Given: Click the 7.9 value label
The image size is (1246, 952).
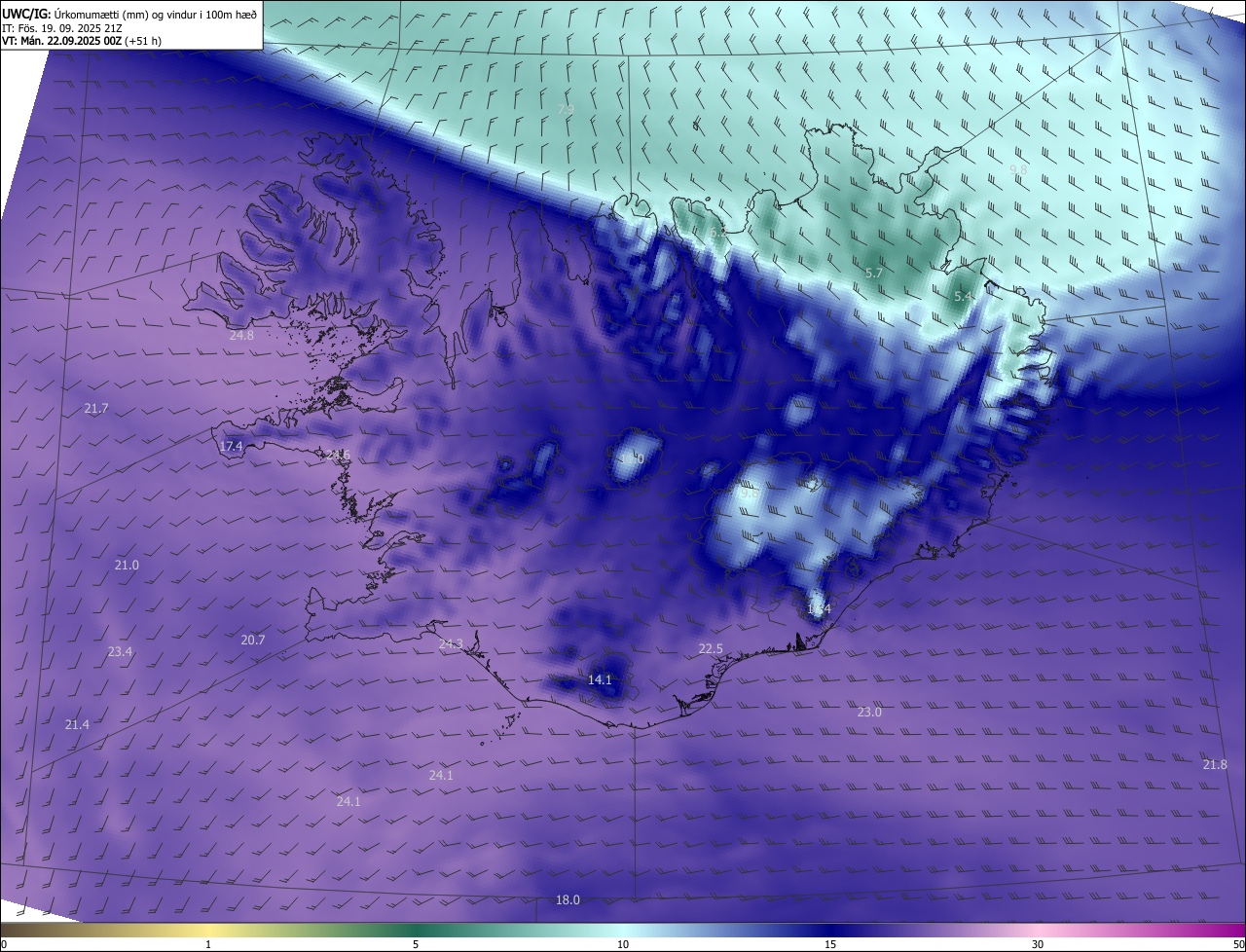Looking at the screenshot, I should point(566,110).
